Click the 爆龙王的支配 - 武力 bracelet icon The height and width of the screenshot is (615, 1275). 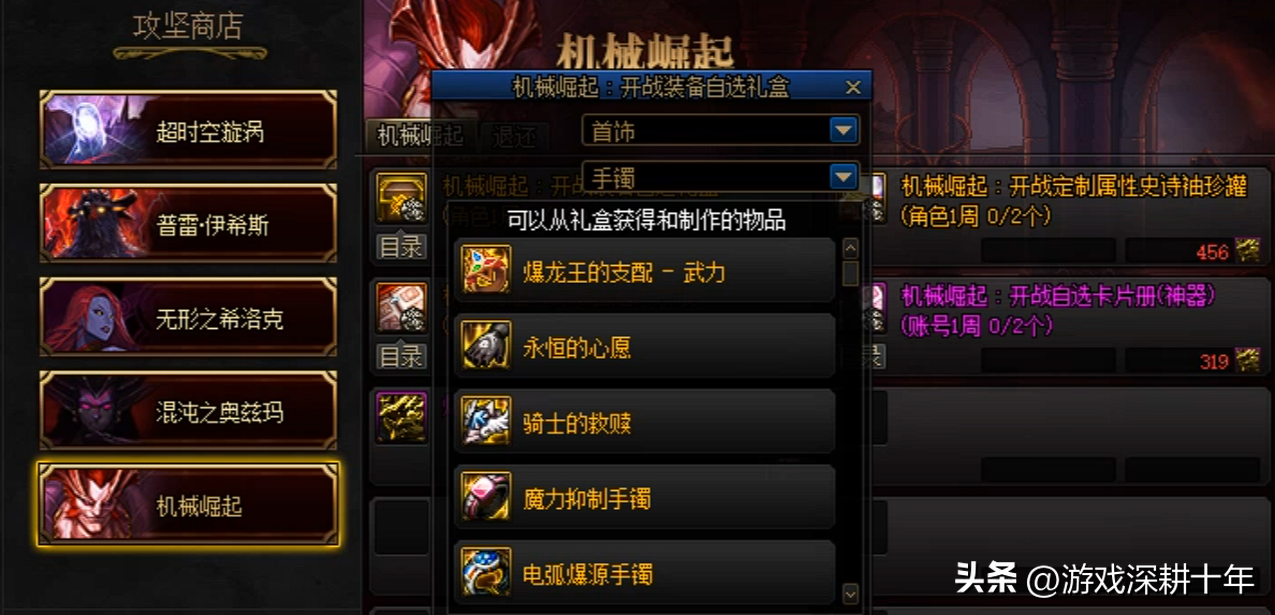[486, 271]
